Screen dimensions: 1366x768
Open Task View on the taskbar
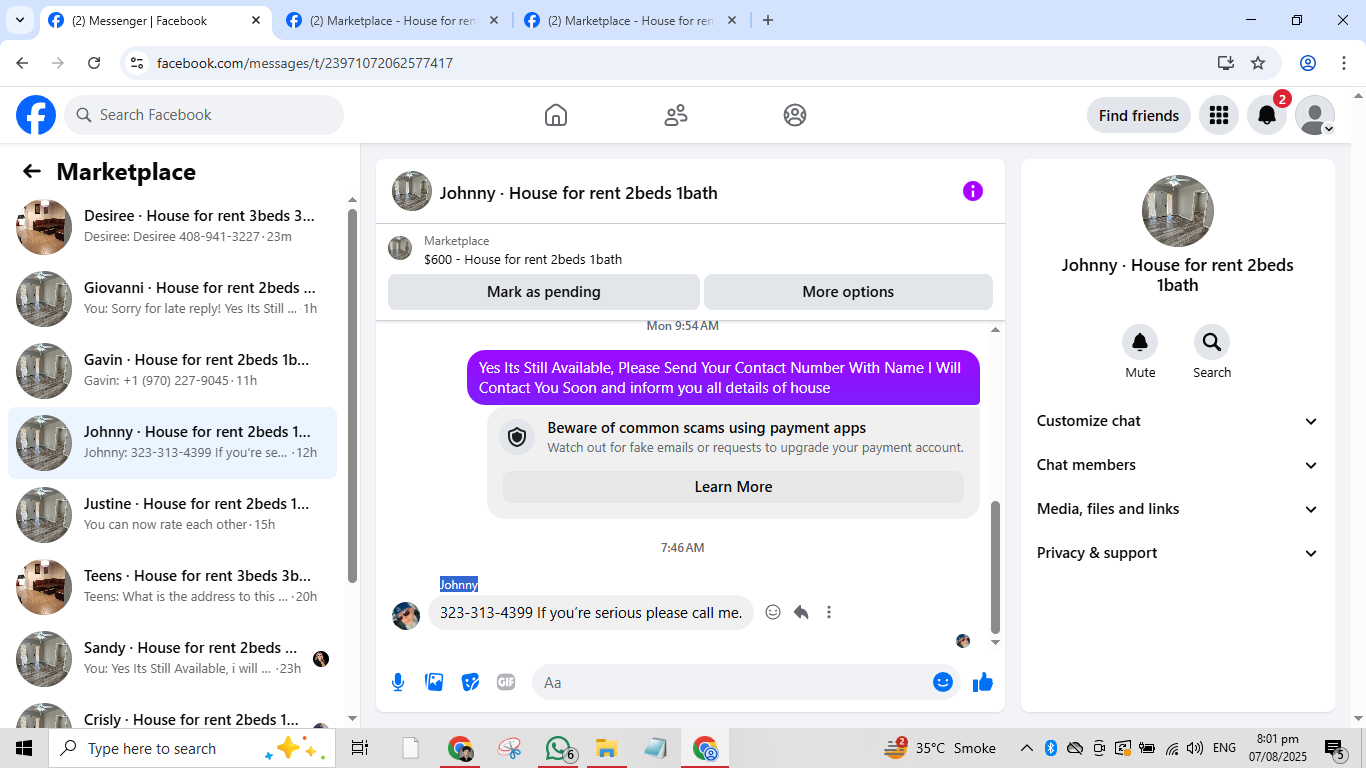tap(360, 748)
